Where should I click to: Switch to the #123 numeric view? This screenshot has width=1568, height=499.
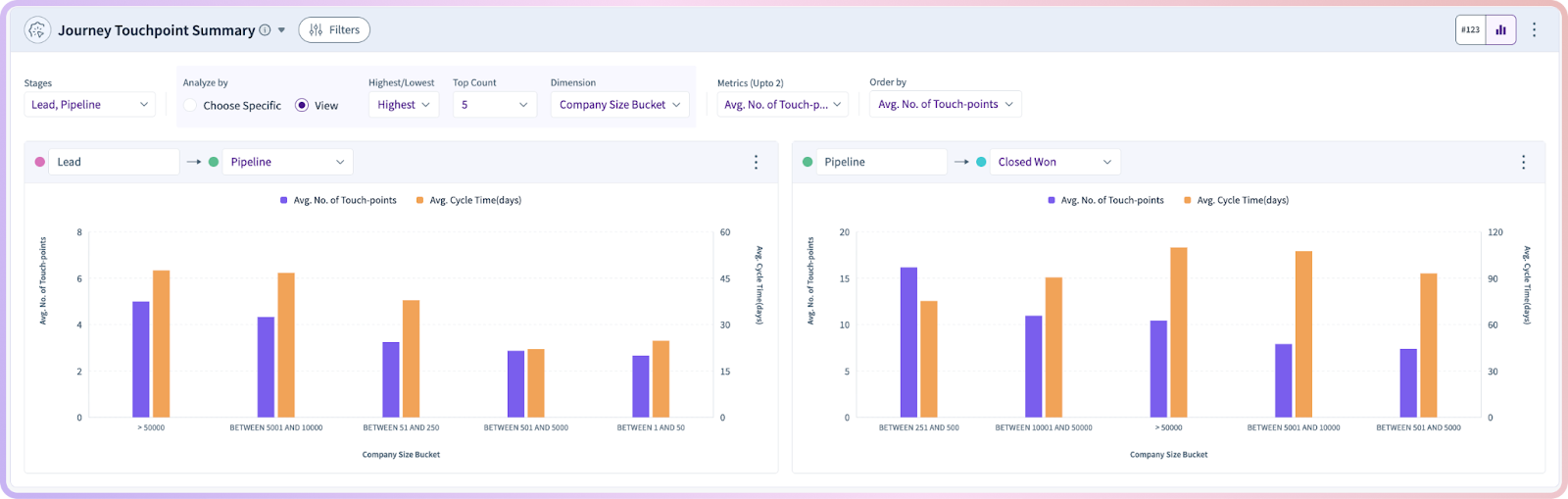pyautogui.click(x=1471, y=30)
